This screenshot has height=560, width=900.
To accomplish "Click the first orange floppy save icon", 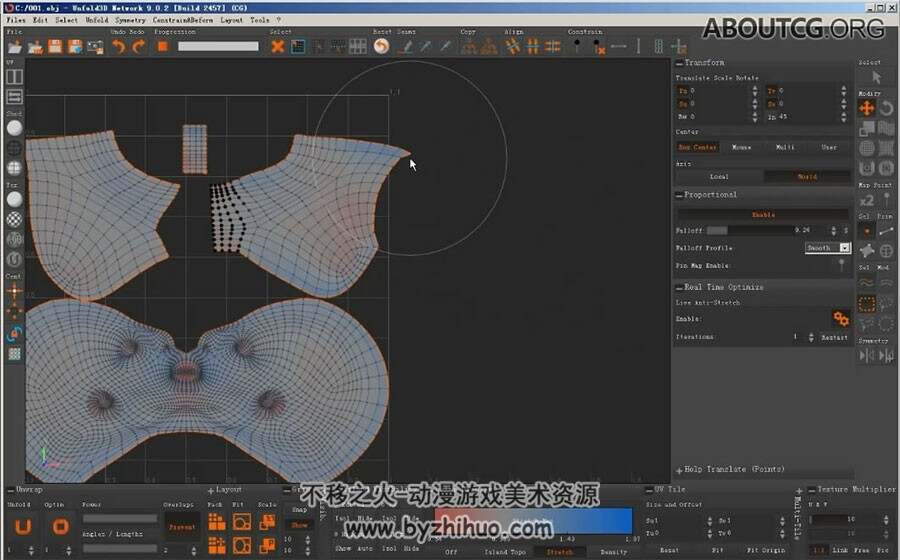I will [55, 46].
